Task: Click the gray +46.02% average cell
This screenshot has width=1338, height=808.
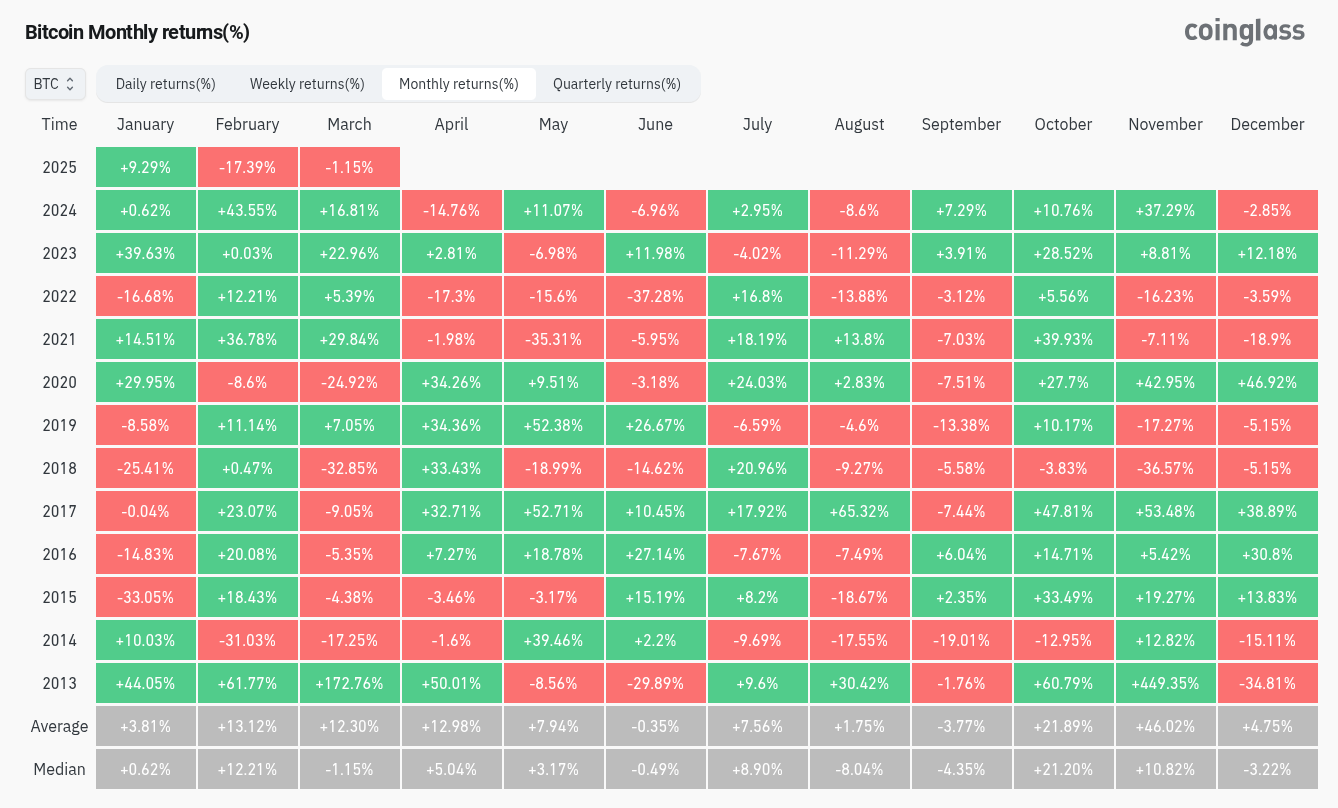Action: tap(1165, 727)
